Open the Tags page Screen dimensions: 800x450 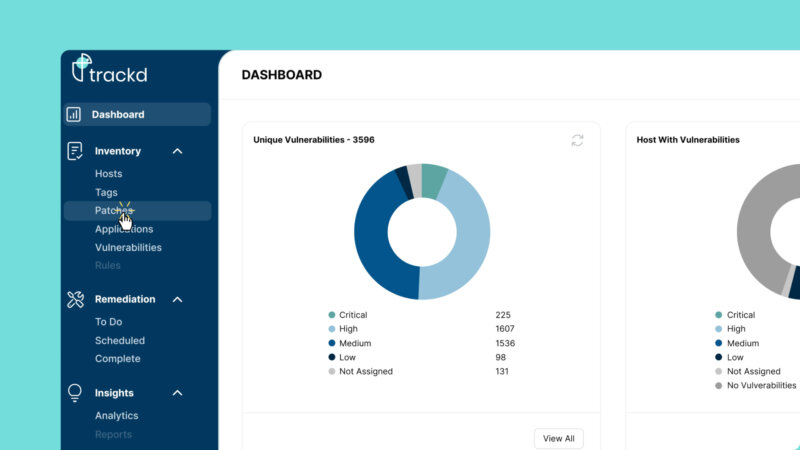point(106,192)
